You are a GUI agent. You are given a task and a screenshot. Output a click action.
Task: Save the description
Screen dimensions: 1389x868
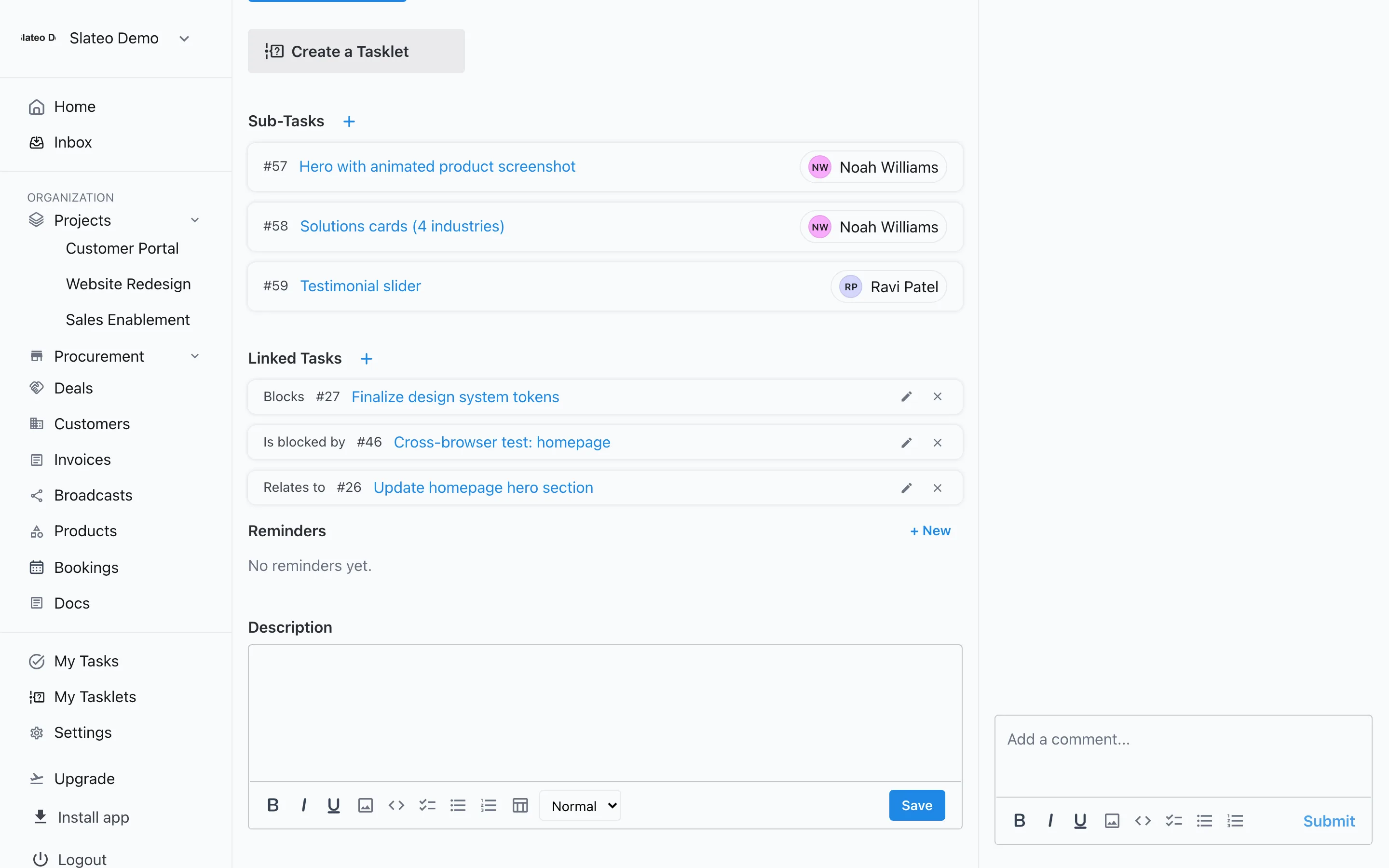coord(917,805)
